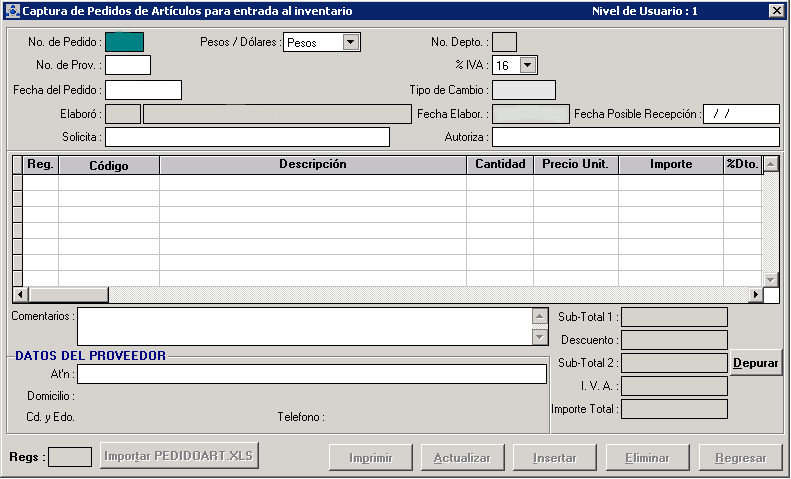The width and height of the screenshot is (791, 479).
Task: Click the Código column header
Action: (x=109, y=165)
